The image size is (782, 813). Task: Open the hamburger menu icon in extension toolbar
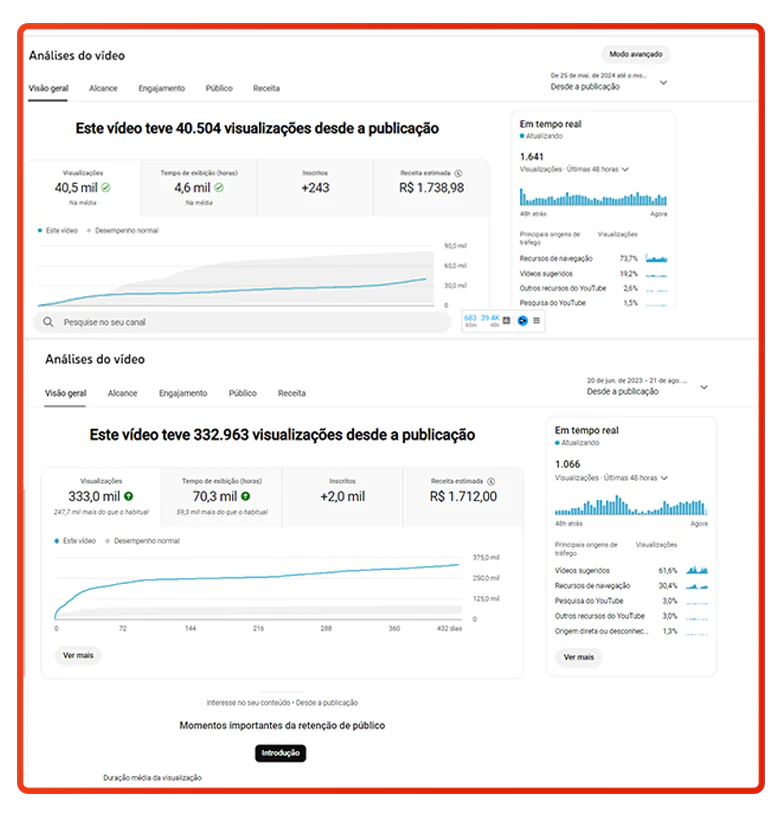[x=537, y=321]
